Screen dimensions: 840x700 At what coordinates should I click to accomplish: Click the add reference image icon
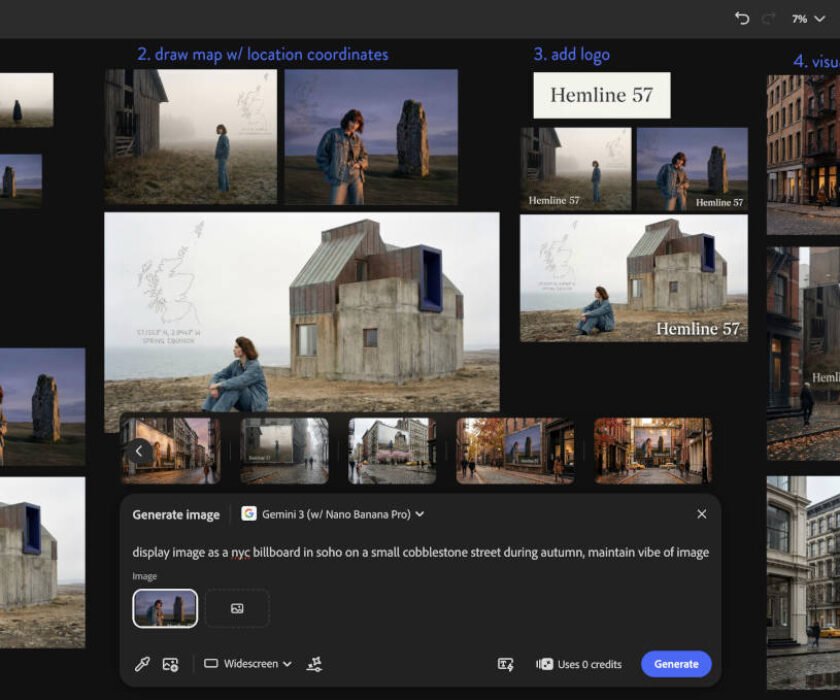pos(171,664)
